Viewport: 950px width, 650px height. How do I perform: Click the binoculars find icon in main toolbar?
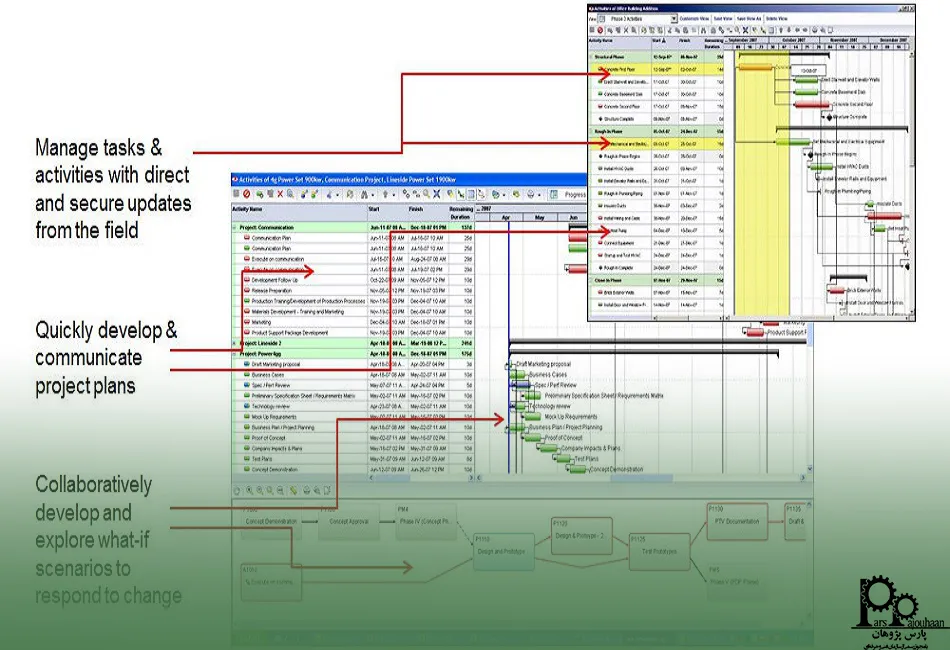coord(365,194)
